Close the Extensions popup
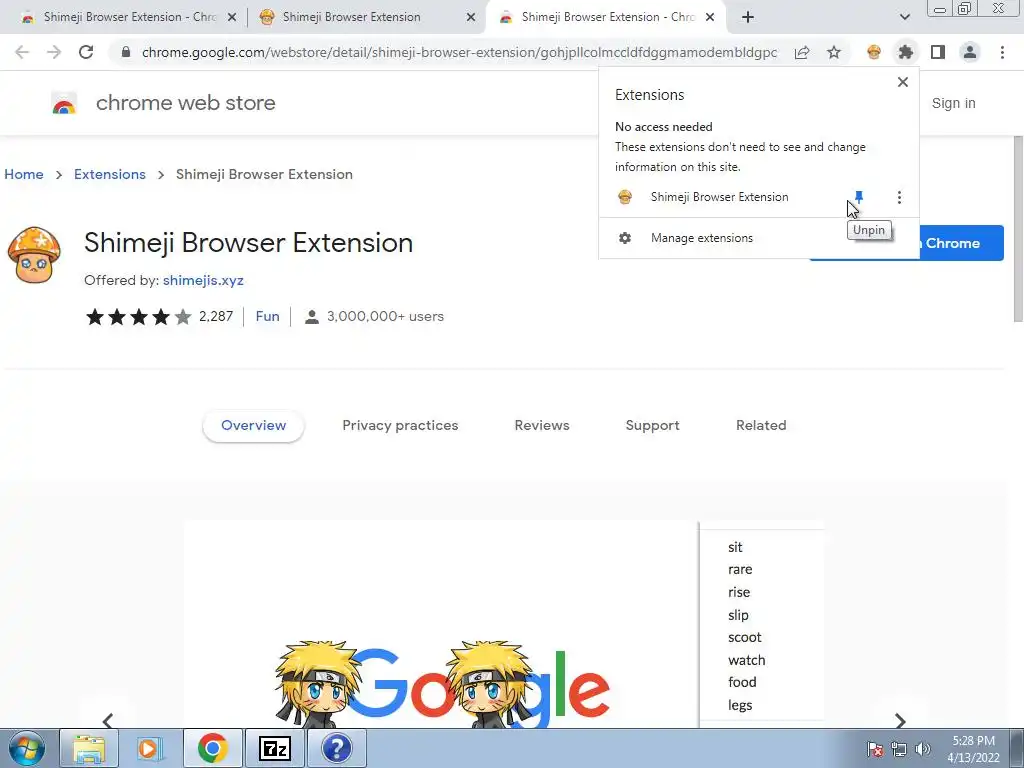 (x=903, y=82)
